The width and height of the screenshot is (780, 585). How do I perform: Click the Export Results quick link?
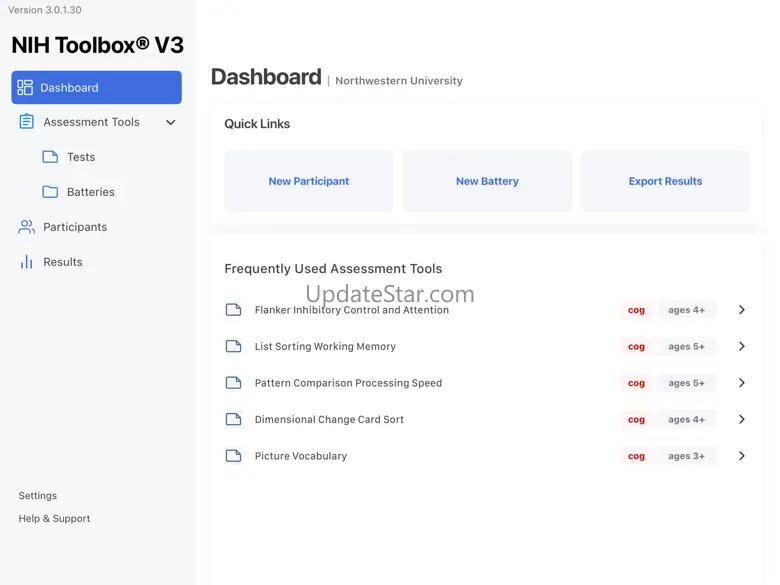click(x=665, y=181)
